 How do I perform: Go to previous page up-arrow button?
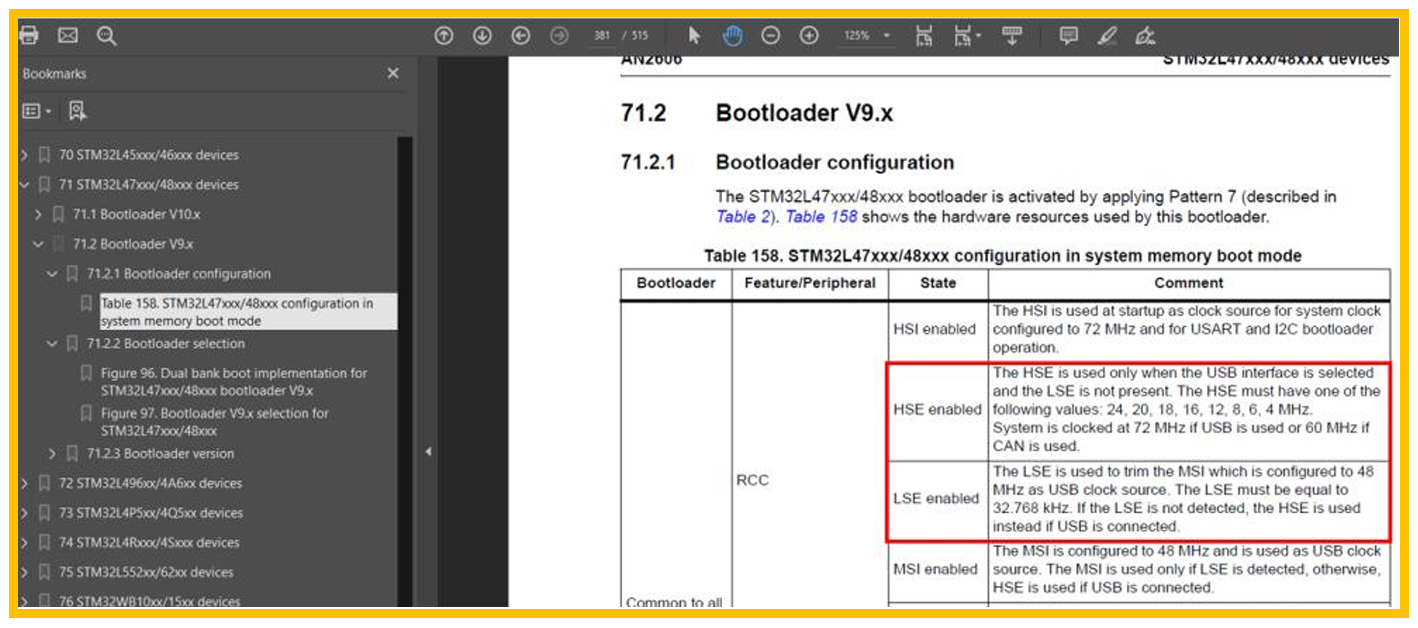[444, 36]
